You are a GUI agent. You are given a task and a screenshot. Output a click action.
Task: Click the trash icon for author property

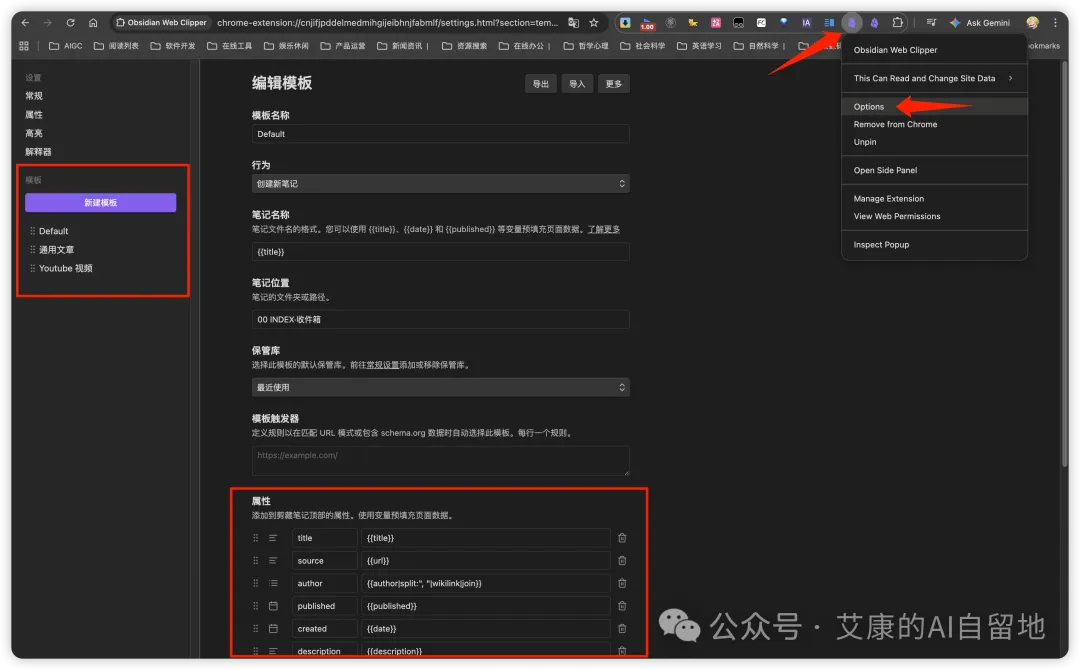(622, 583)
